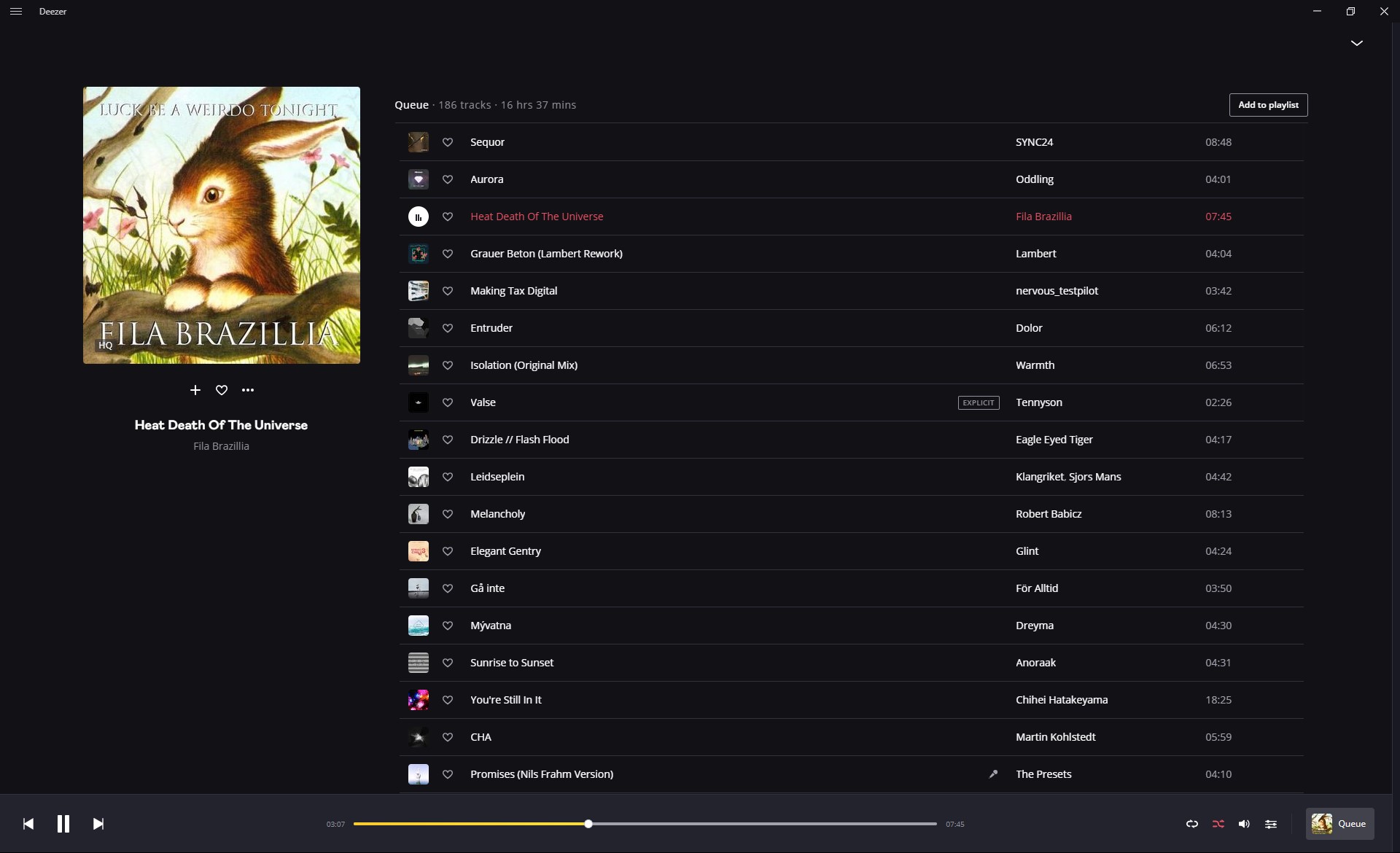The height and width of the screenshot is (853, 1400).
Task: Like the track Leidseplein
Action: 448,477
